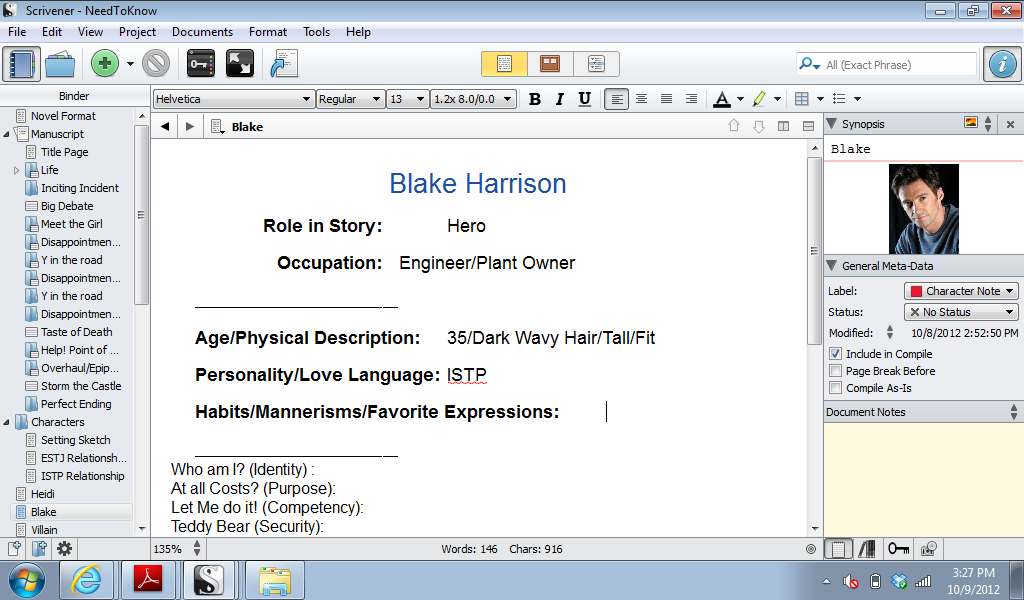
Task: Toggle the Binder panel icon
Action: (x=22, y=64)
